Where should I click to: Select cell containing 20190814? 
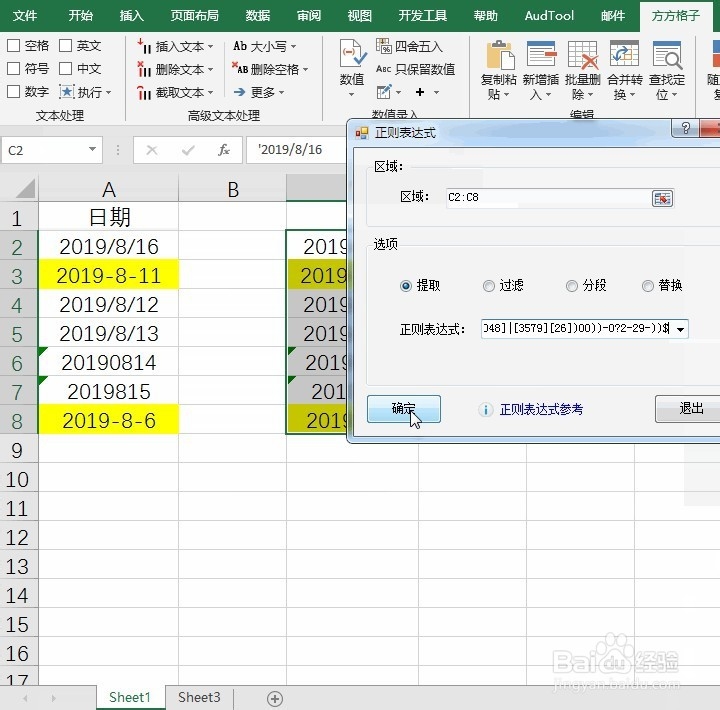[109, 362]
